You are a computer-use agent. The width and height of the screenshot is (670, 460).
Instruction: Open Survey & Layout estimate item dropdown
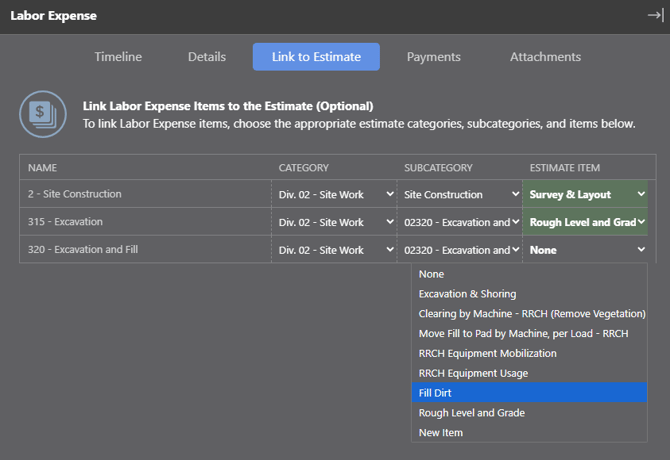(585, 194)
